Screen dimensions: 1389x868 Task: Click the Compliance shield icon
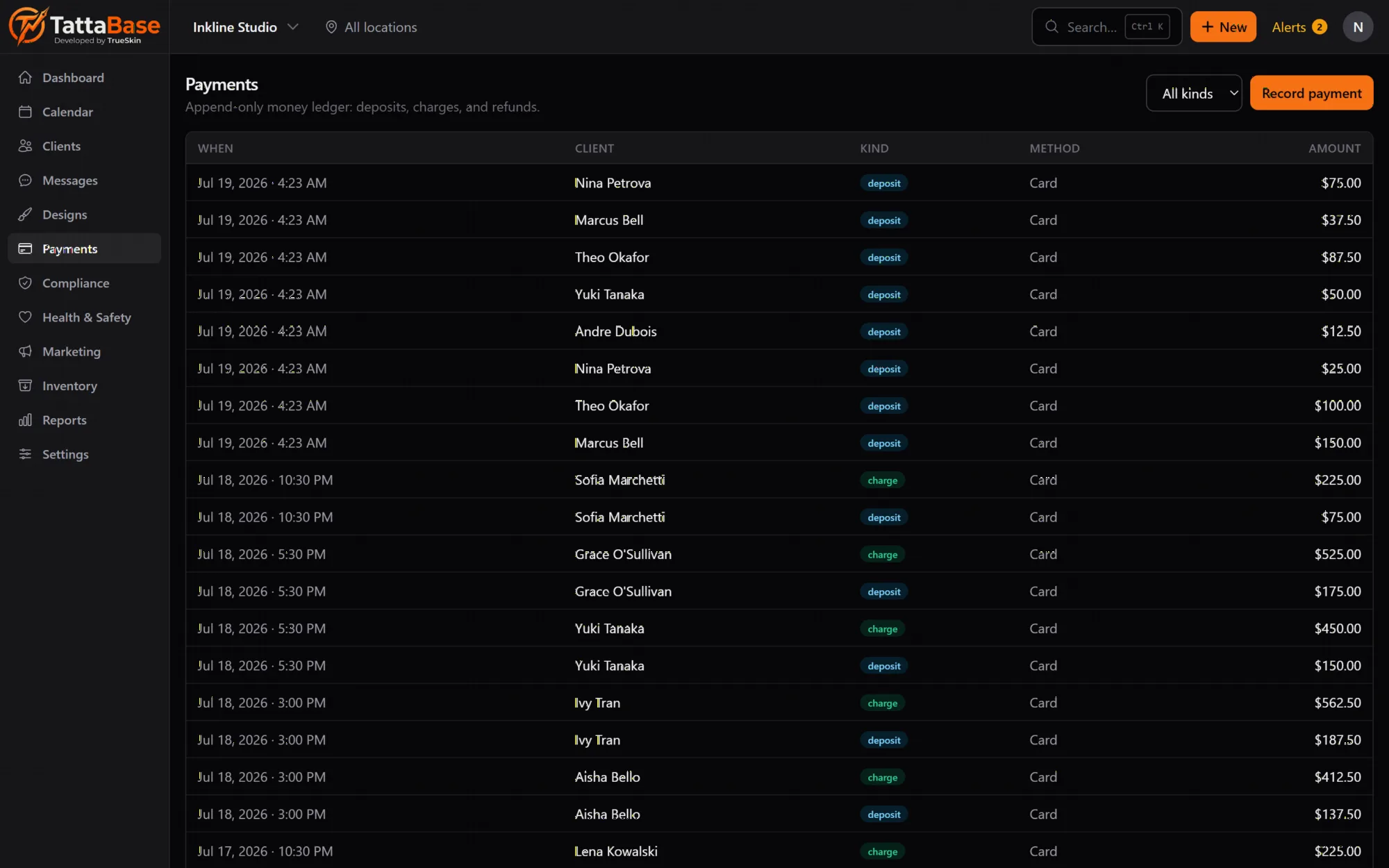pyautogui.click(x=25, y=283)
